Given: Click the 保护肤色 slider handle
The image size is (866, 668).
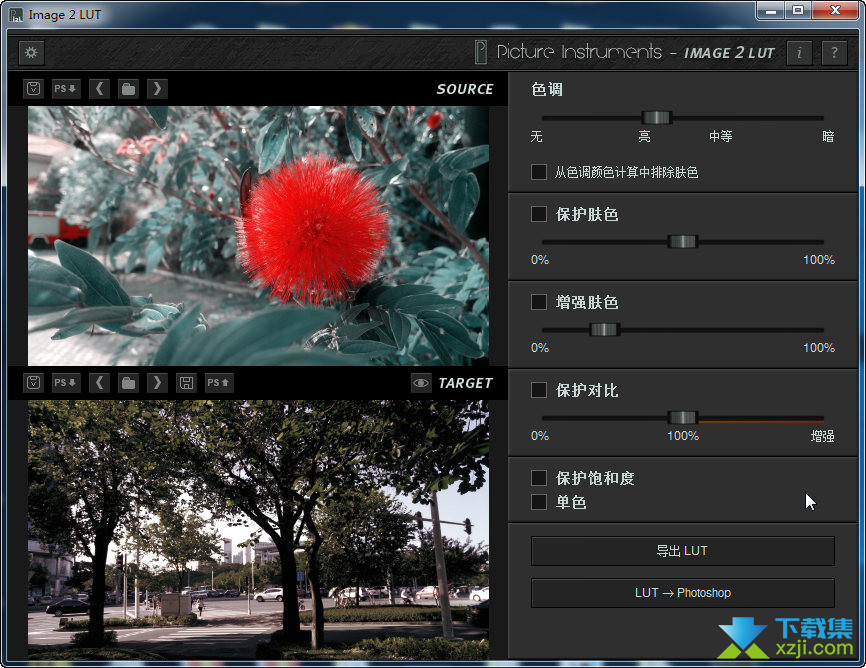Looking at the screenshot, I should (683, 241).
